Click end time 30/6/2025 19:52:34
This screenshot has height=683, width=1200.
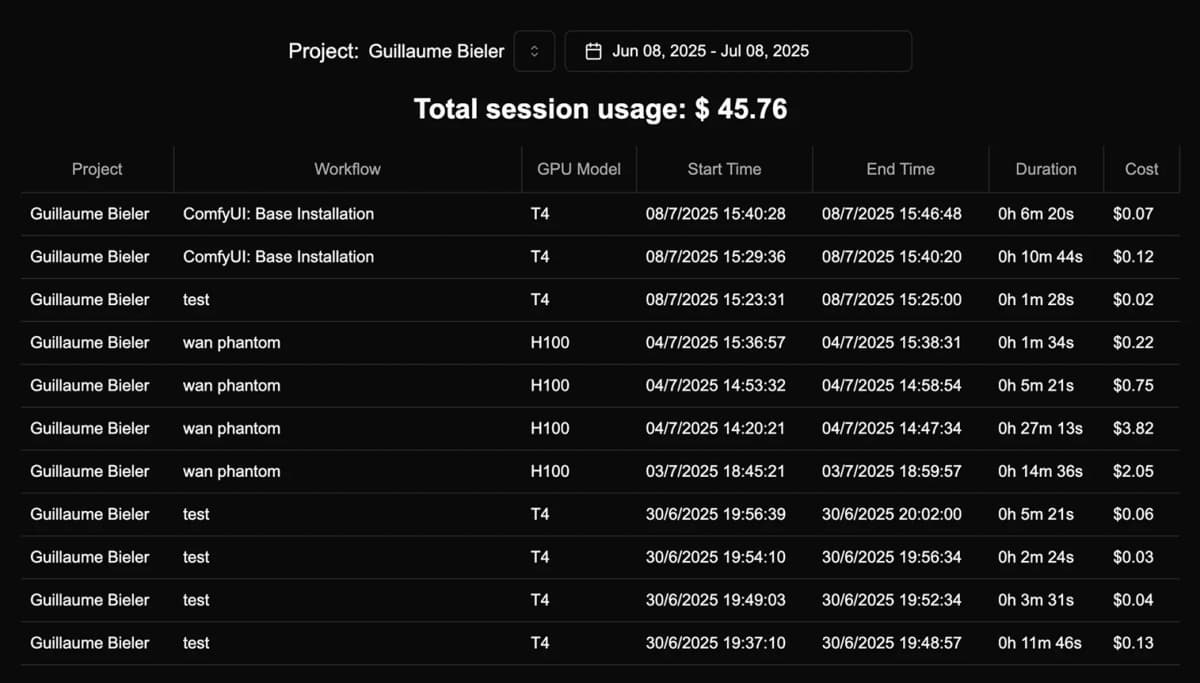(892, 601)
